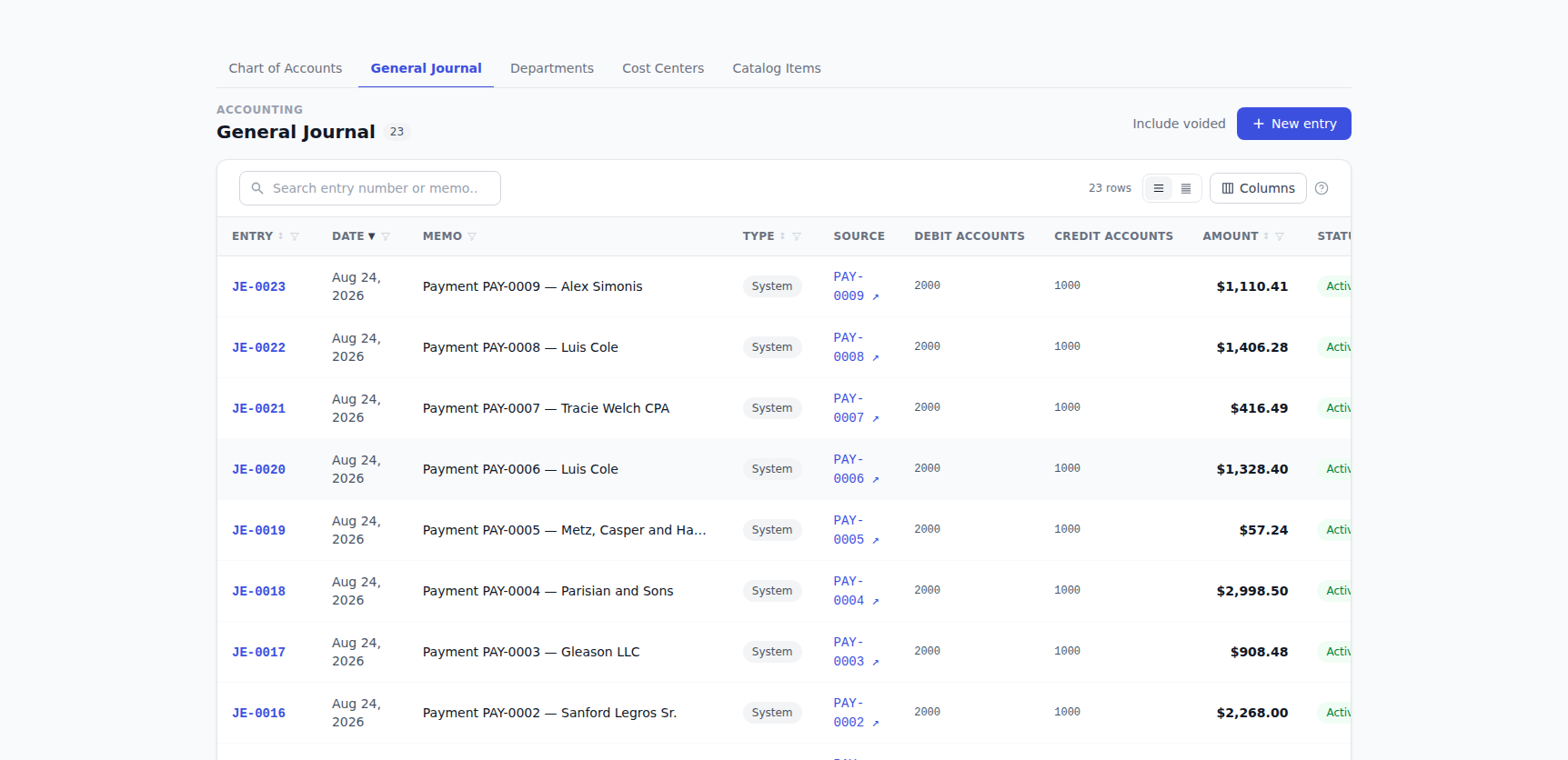The height and width of the screenshot is (760, 1568).
Task: Go to Chart of Accounts tab
Action: coord(286,68)
